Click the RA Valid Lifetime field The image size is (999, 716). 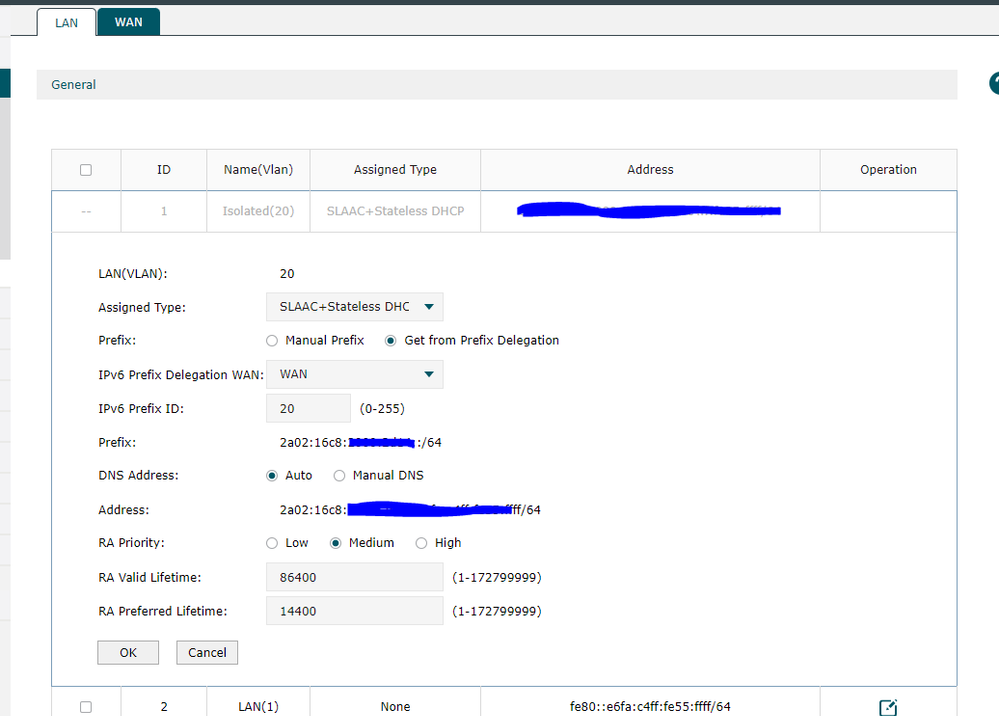(x=355, y=577)
